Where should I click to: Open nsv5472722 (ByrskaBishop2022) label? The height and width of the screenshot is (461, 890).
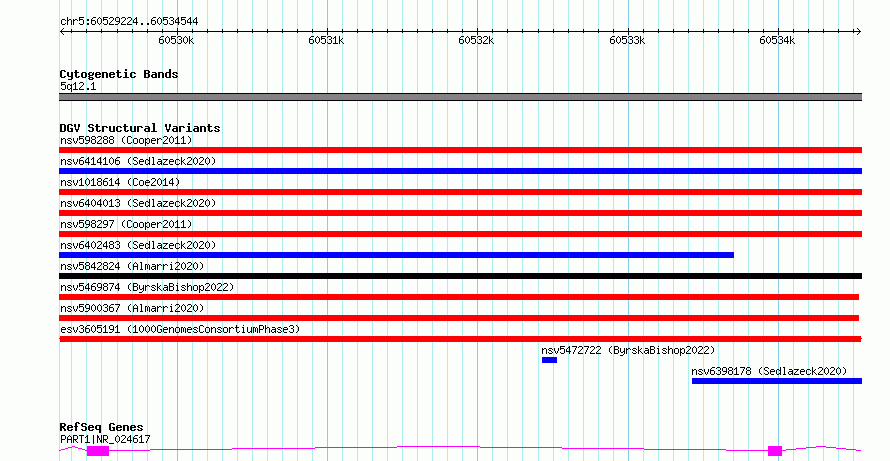tap(628, 350)
